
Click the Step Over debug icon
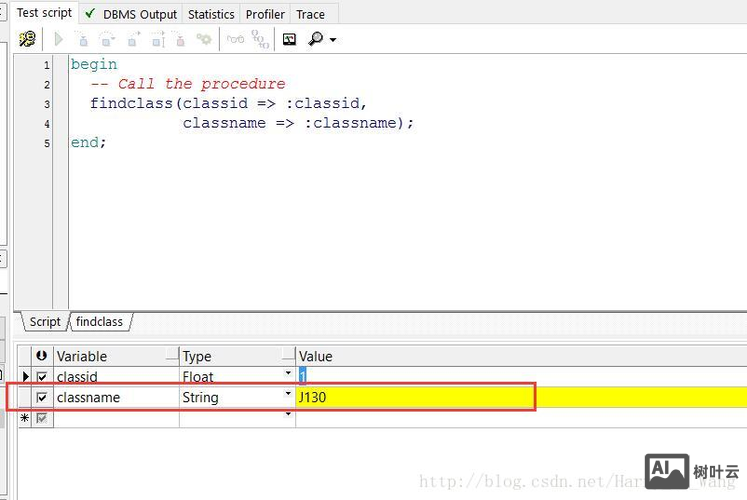tap(107, 39)
